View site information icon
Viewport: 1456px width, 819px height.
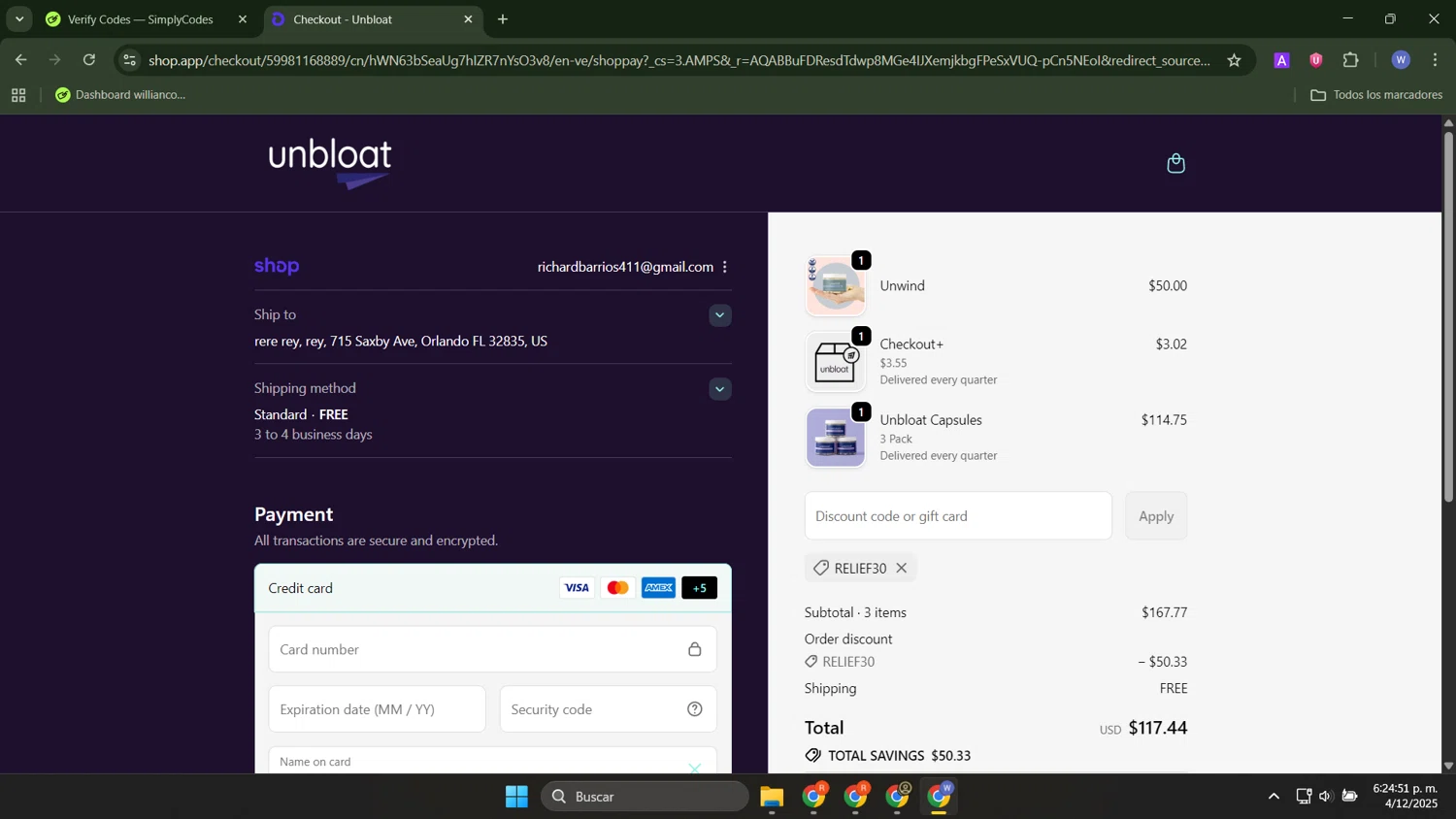[x=130, y=60]
